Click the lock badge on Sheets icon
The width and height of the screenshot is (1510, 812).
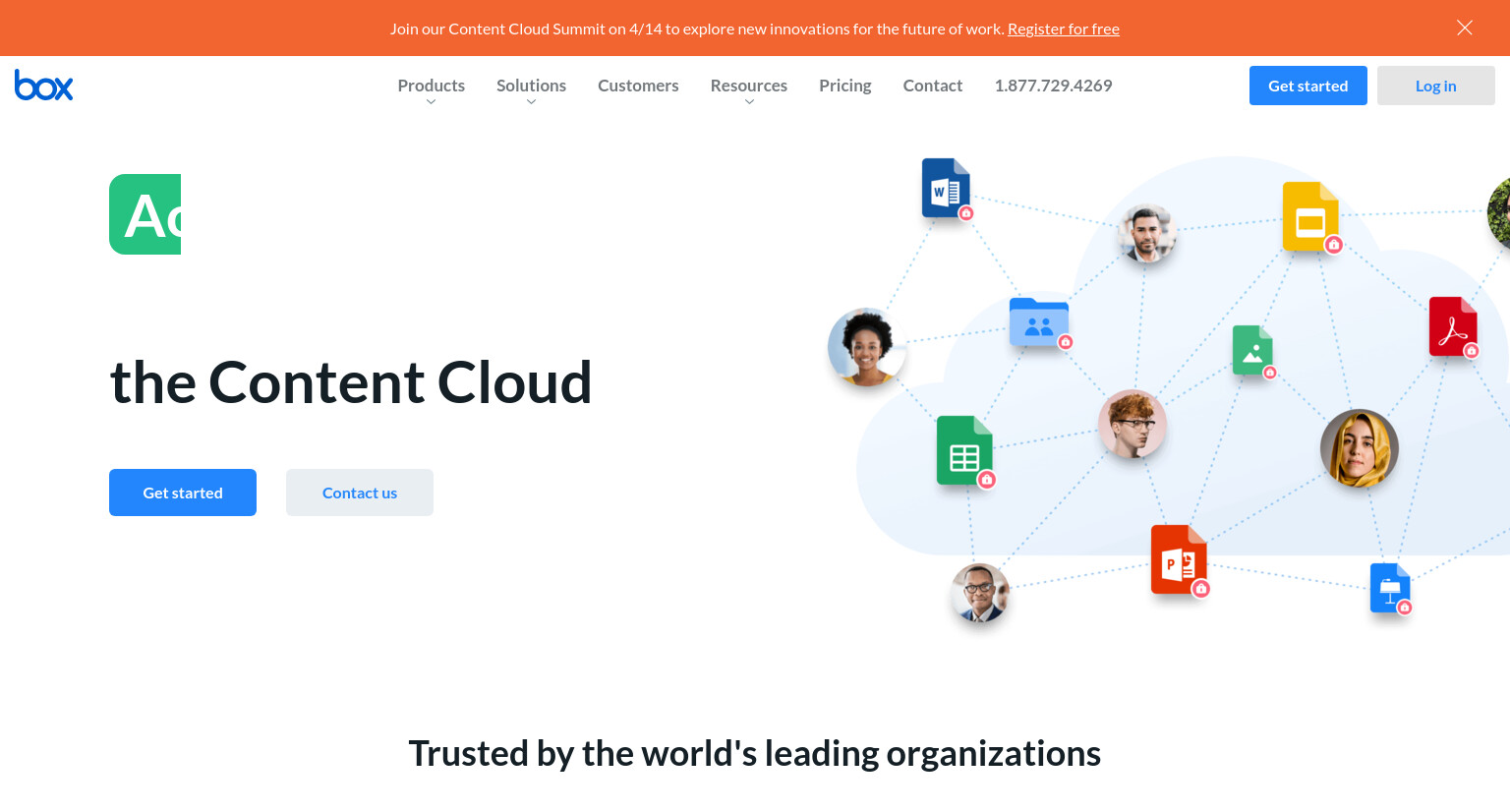click(x=987, y=480)
